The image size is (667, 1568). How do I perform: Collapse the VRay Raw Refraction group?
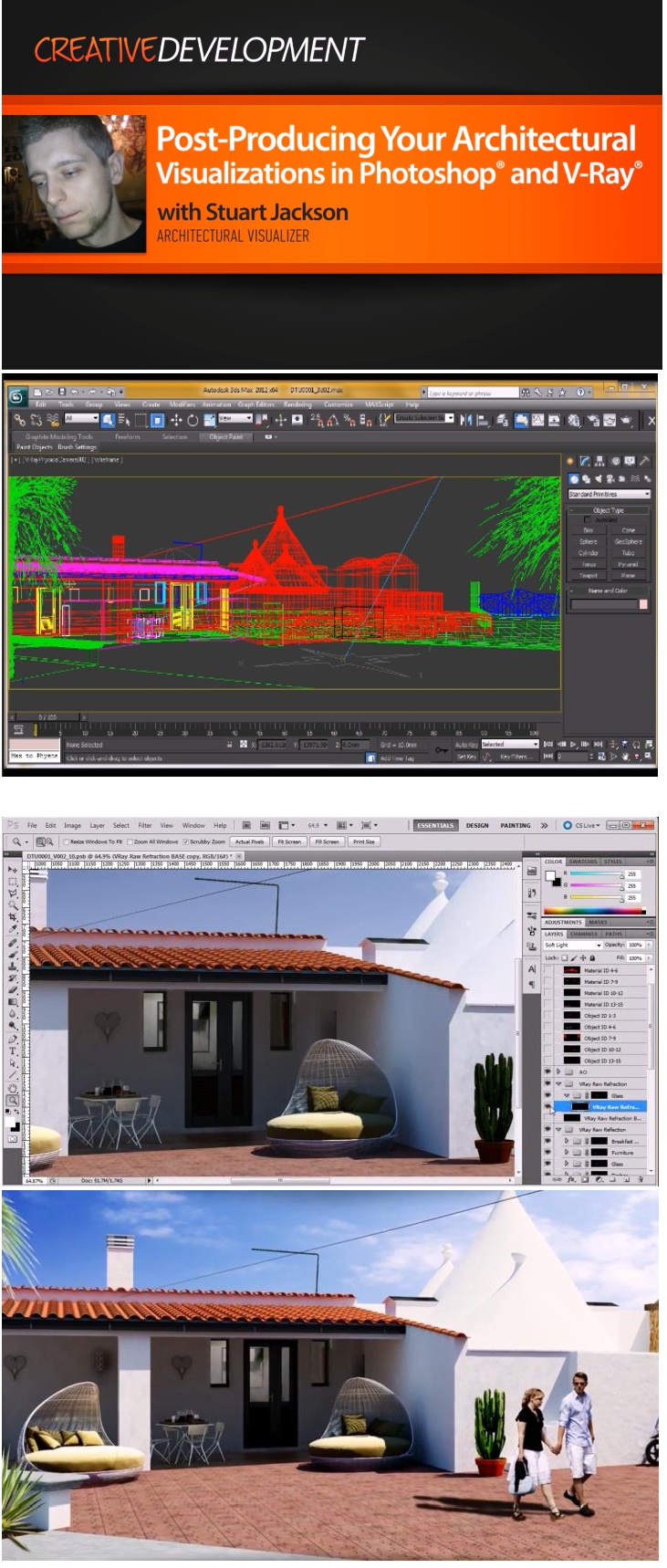coord(558,1083)
